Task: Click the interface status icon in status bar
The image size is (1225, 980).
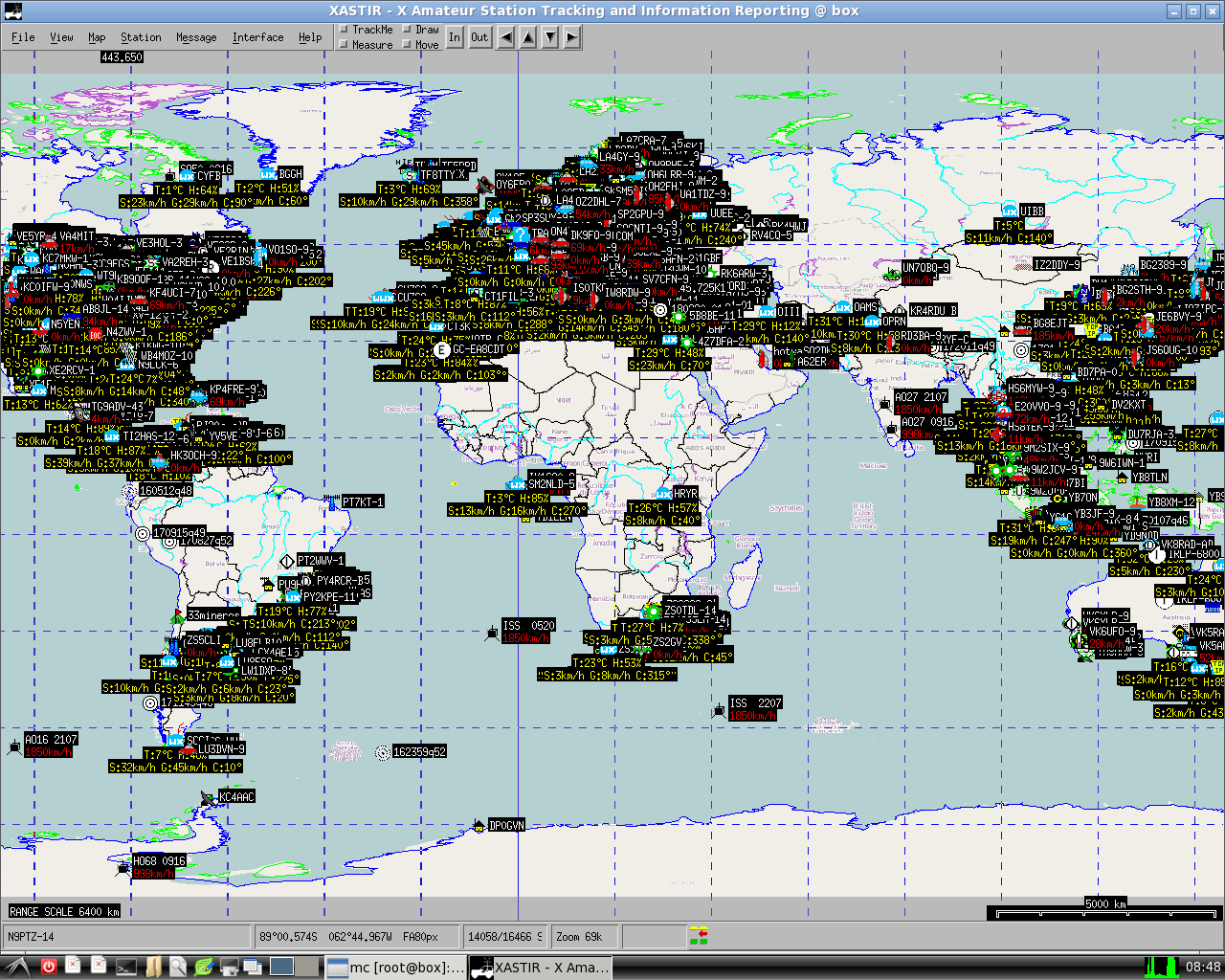Action: click(699, 936)
